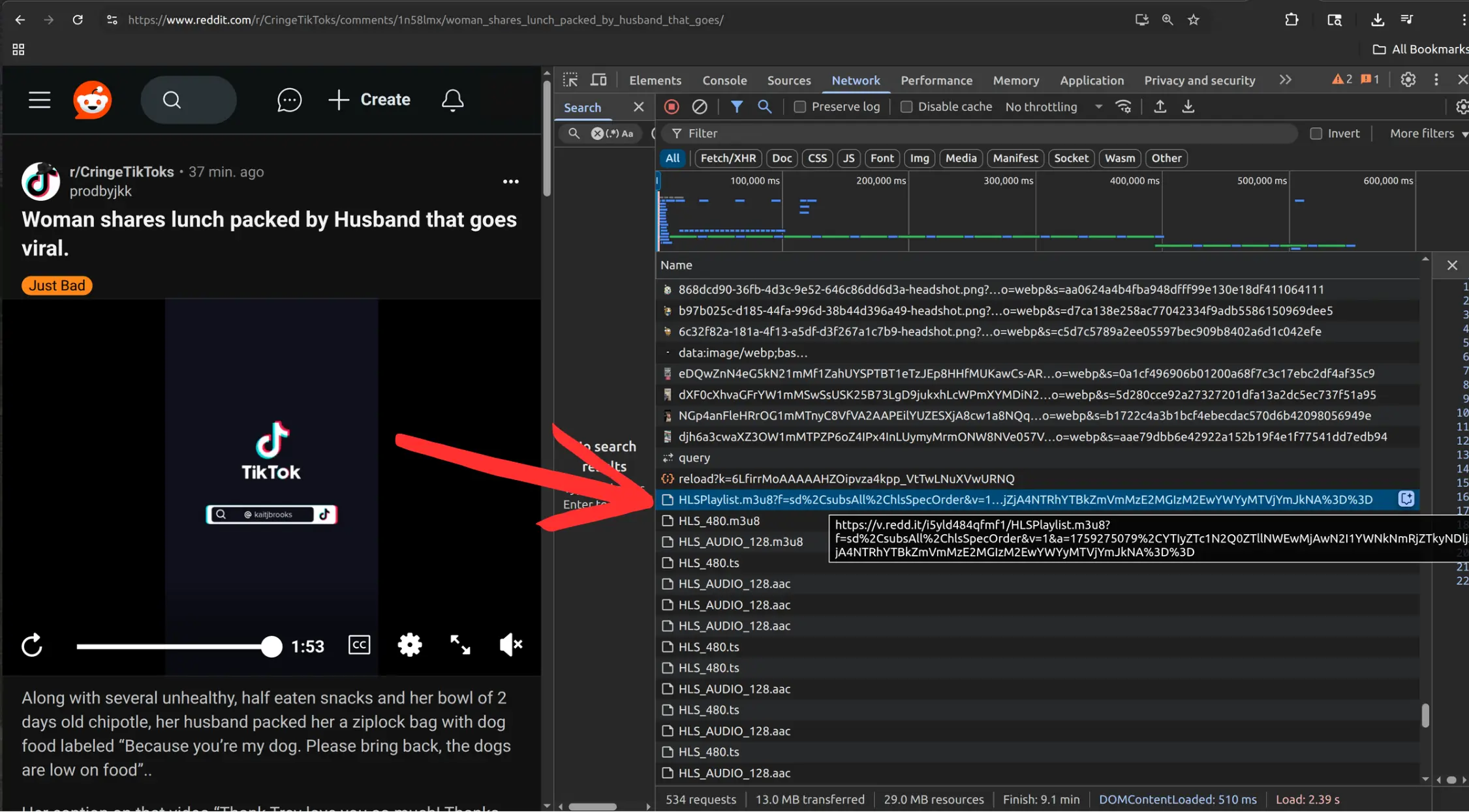The height and width of the screenshot is (812, 1469).
Task: Check the Invert filter checkbox
Action: tap(1316, 134)
